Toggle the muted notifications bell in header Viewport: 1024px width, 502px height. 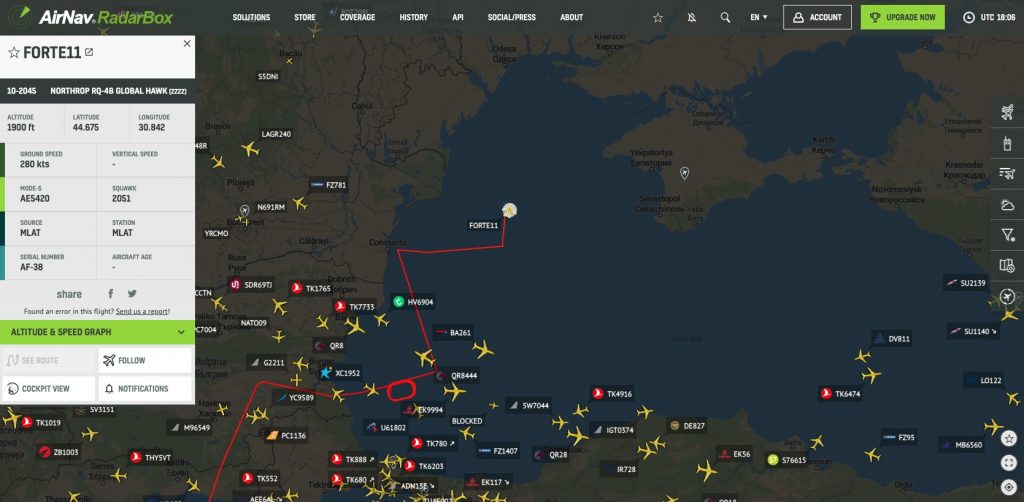(x=692, y=18)
